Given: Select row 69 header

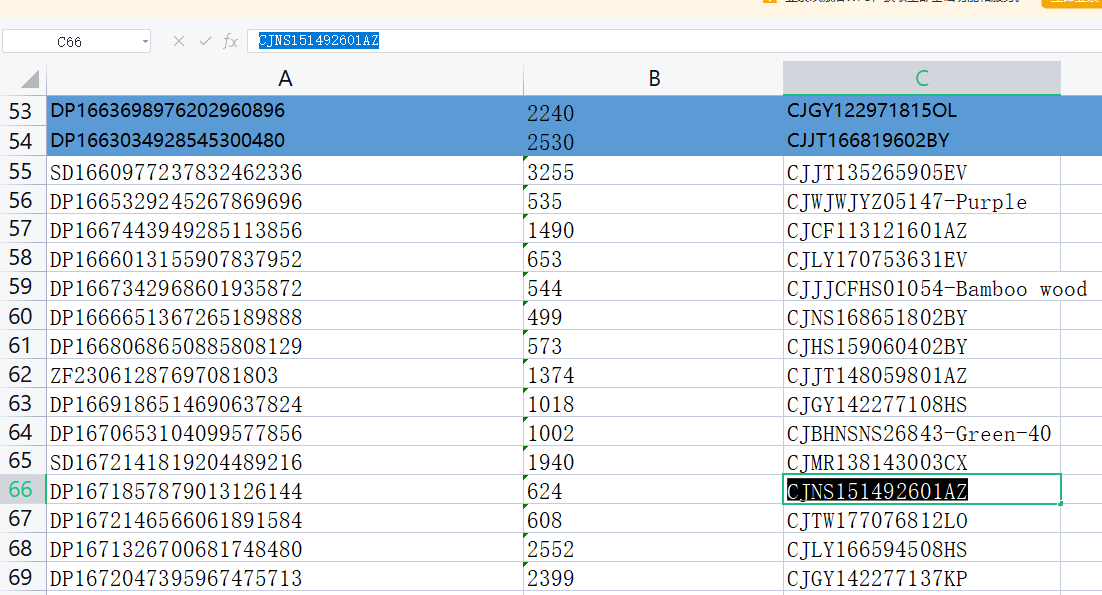Looking at the screenshot, I should 21,578.
